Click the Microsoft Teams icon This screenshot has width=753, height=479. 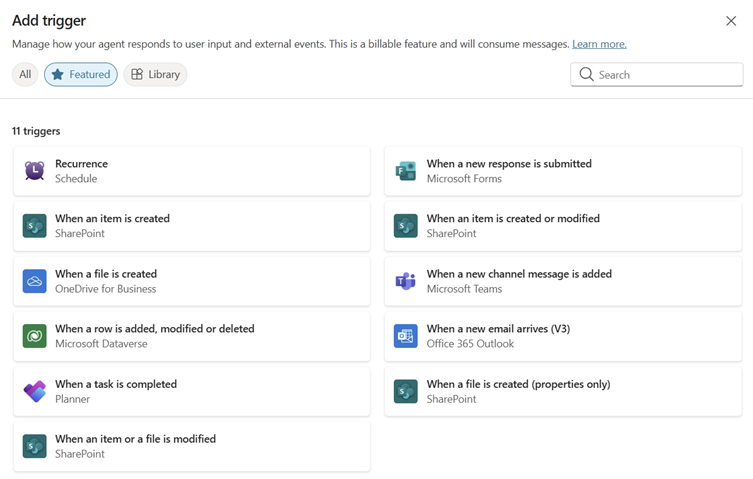pyautogui.click(x=405, y=281)
